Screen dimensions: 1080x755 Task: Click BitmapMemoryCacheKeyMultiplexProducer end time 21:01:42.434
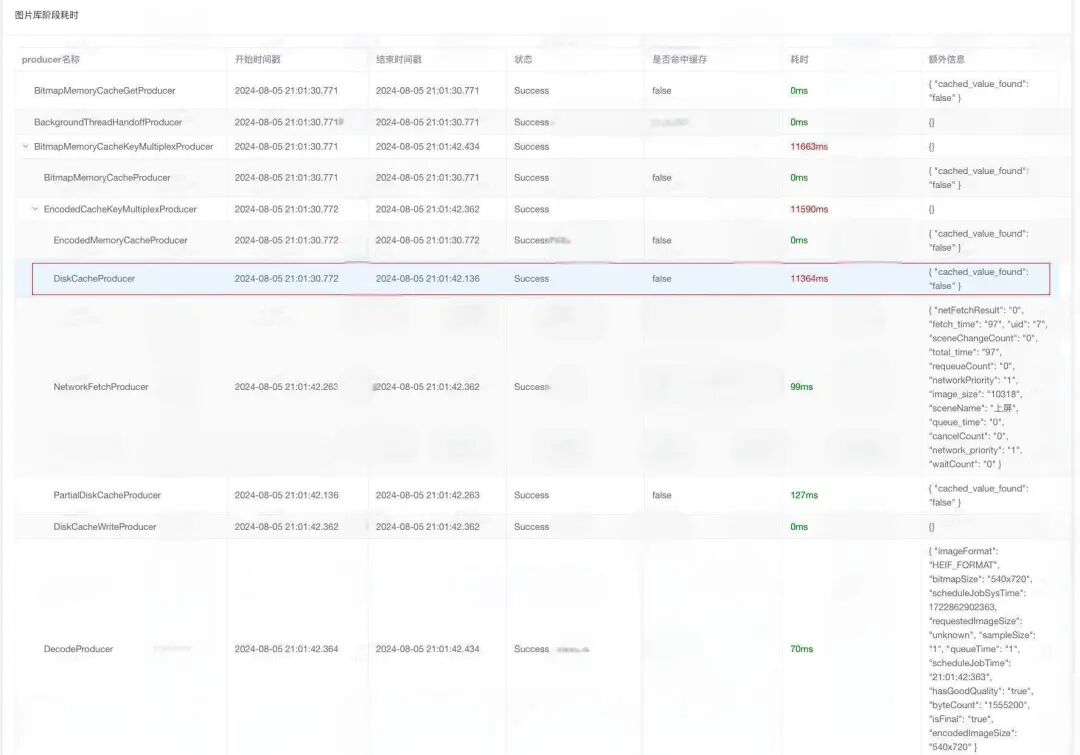coord(428,147)
